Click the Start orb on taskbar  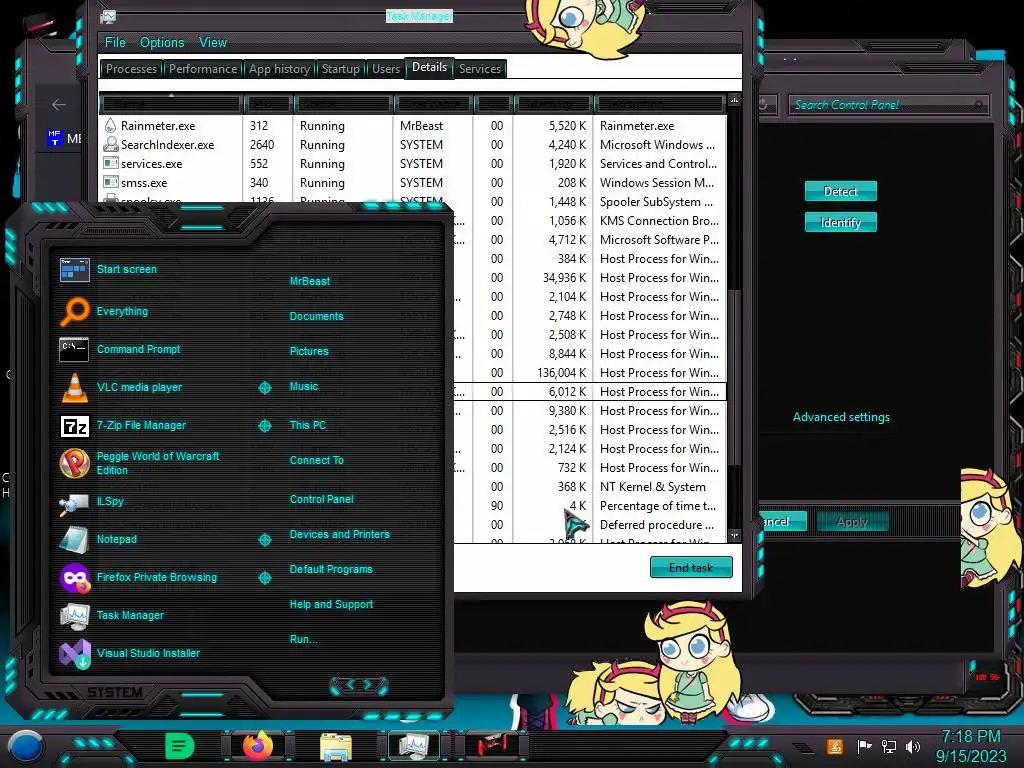coord(26,746)
